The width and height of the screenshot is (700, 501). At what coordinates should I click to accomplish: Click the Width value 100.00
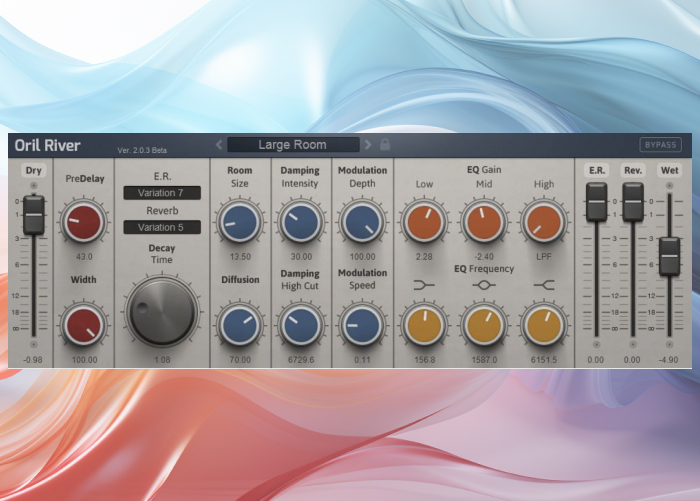click(84, 359)
